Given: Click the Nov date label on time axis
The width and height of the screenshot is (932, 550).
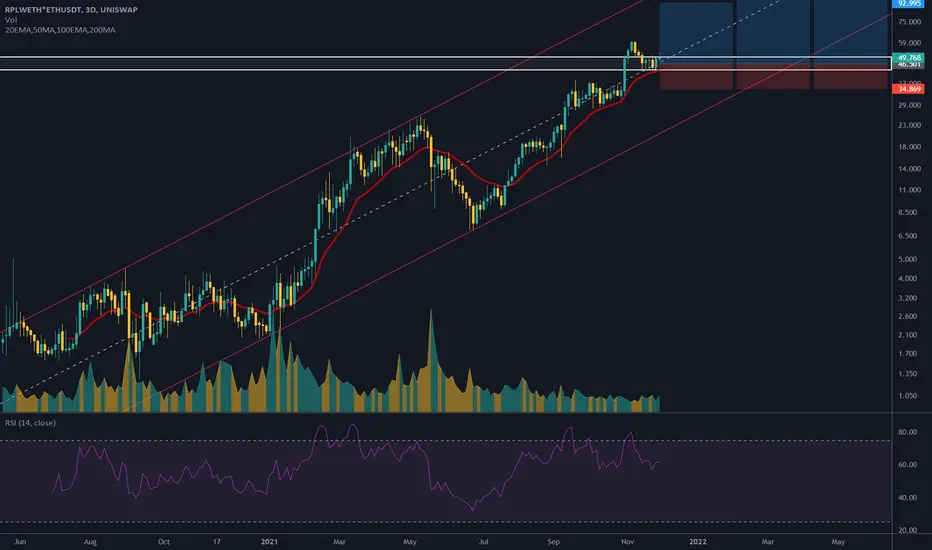Looking at the screenshot, I should pyautogui.click(x=627, y=542).
